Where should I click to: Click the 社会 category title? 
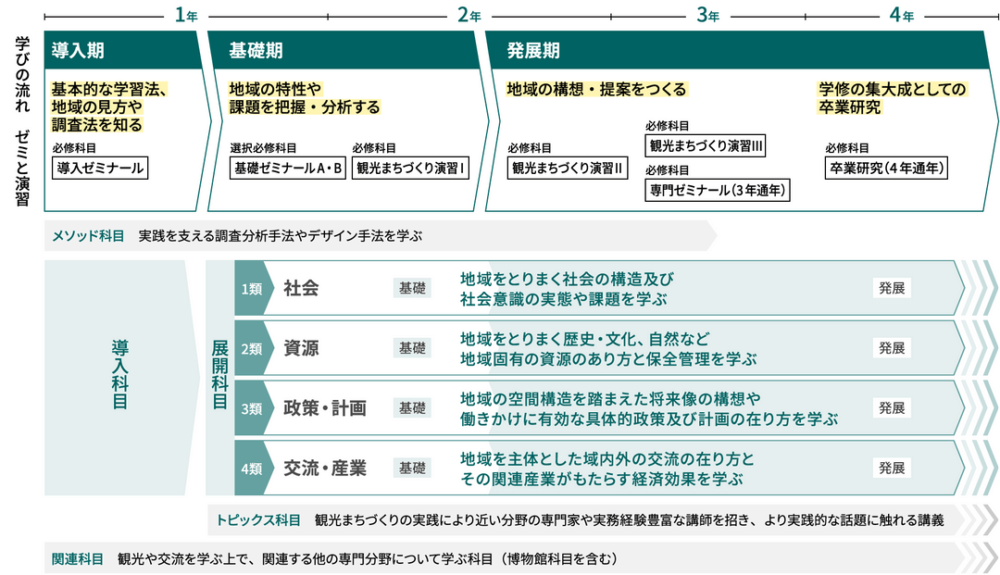(x=301, y=288)
